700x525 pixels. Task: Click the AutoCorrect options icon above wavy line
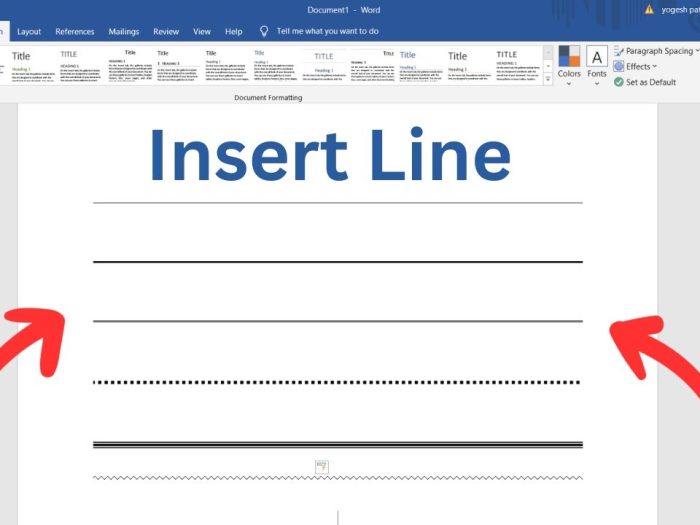coord(321,466)
